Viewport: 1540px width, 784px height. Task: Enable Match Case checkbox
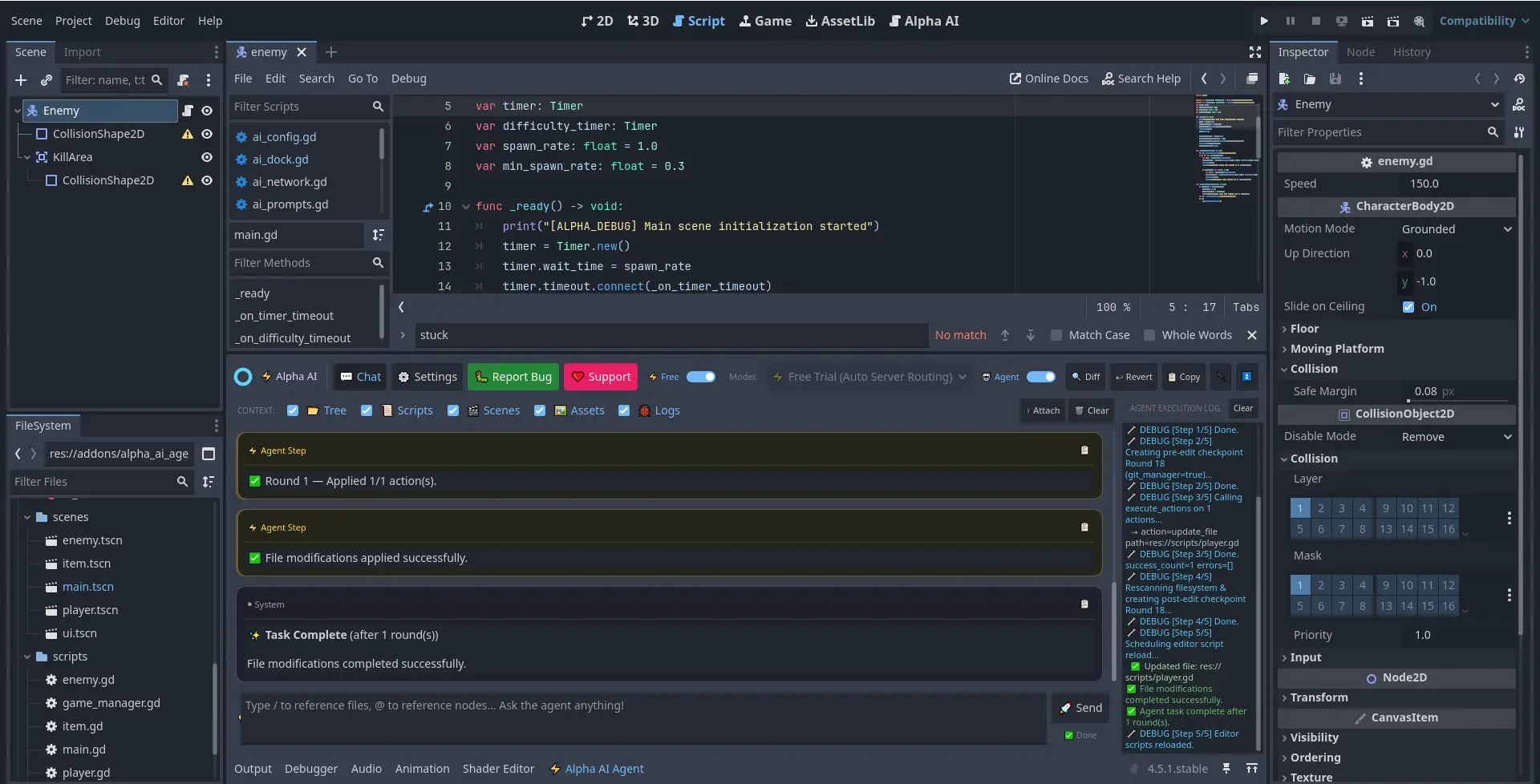pyautogui.click(x=1056, y=335)
